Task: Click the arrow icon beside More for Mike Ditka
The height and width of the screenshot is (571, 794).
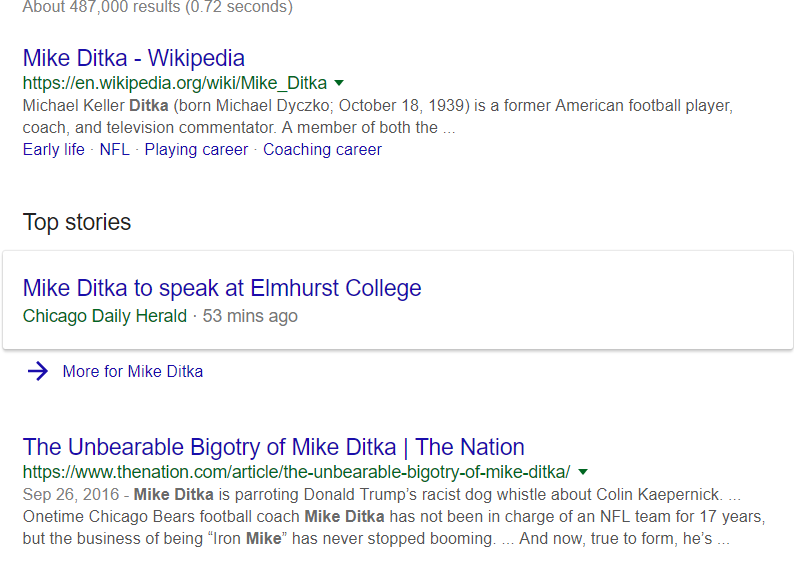Action: pos(37,372)
